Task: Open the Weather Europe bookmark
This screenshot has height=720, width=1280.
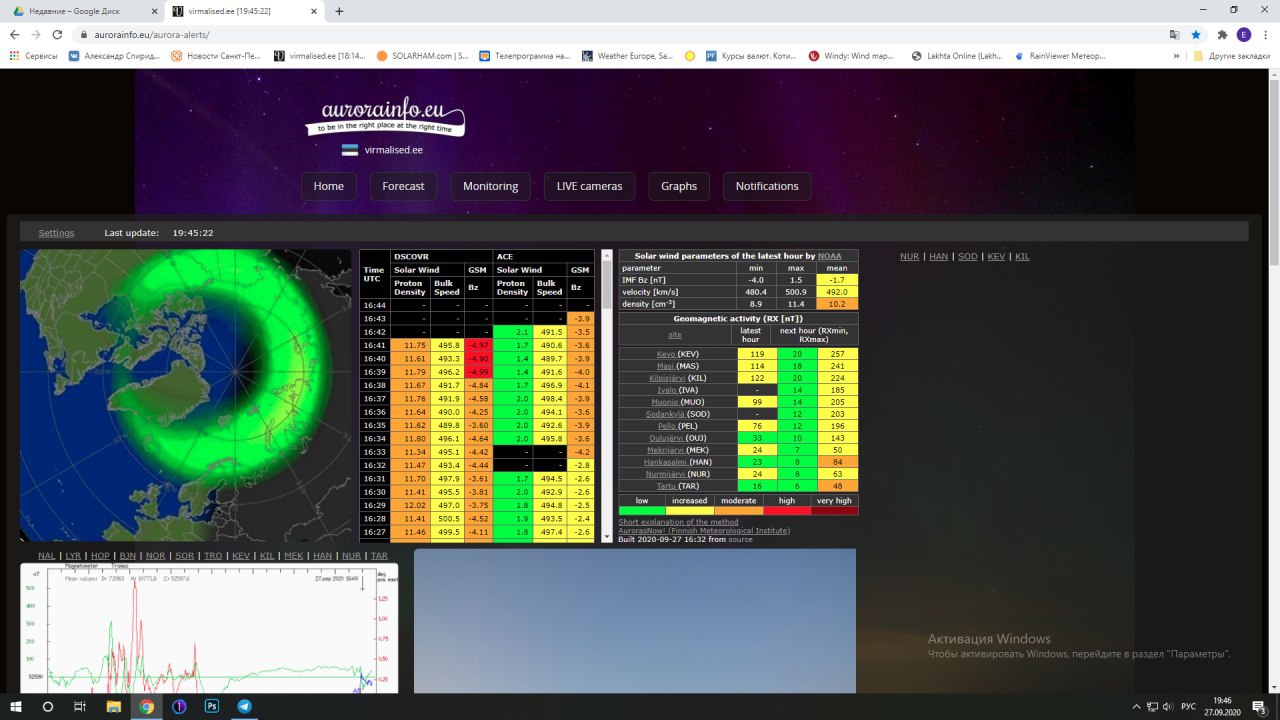Action: (628, 56)
